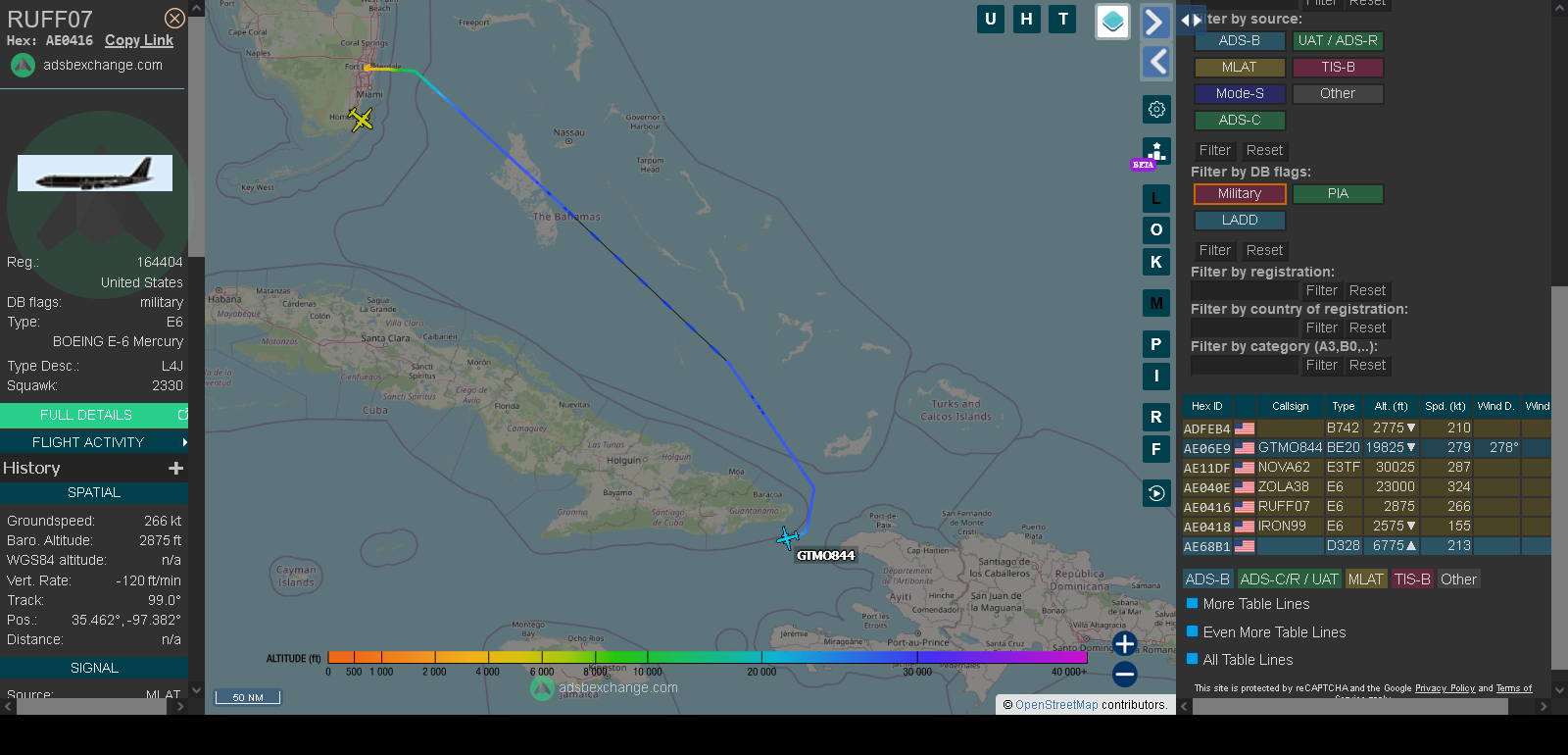The image size is (1568, 755).
Task: Toggle TIS-B source filter
Action: pos(1338,68)
